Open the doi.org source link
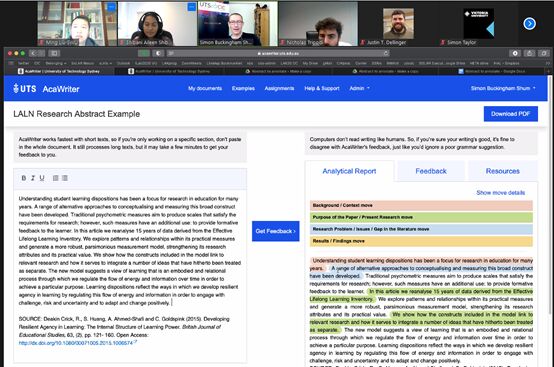 click(x=77, y=343)
